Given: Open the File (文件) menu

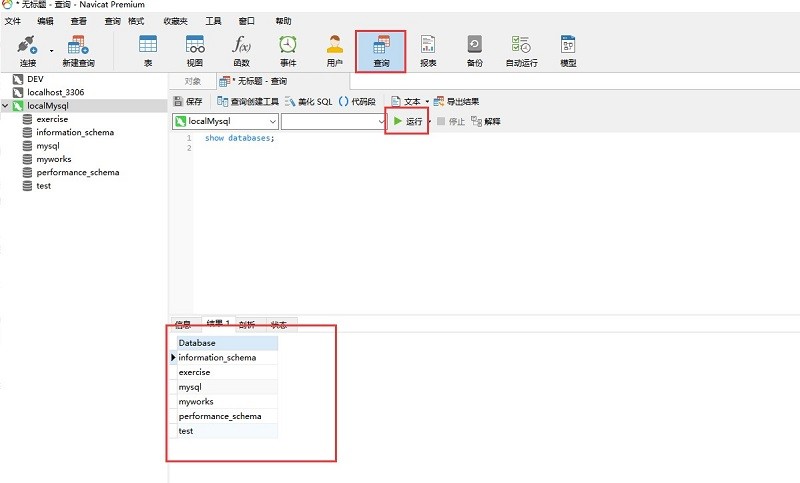Looking at the screenshot, I should click(13, 21).
